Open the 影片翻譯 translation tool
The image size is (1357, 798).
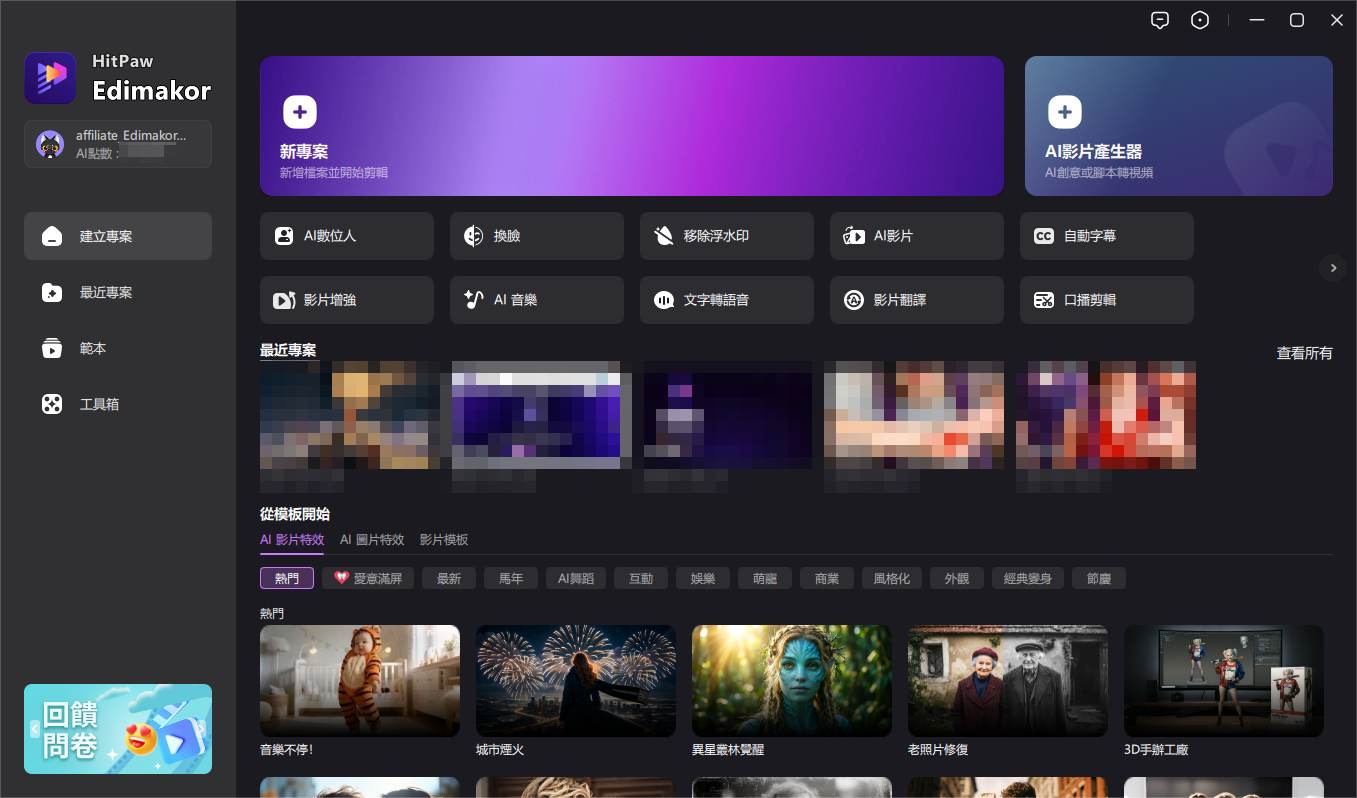(916, 300)
